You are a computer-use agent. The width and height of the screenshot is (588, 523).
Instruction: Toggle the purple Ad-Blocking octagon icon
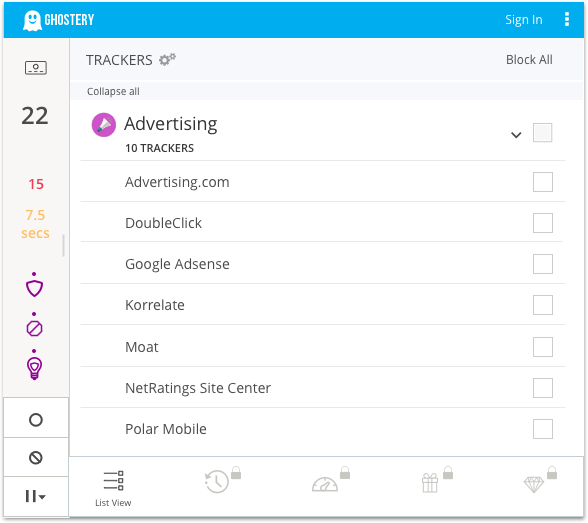(34, 329)
